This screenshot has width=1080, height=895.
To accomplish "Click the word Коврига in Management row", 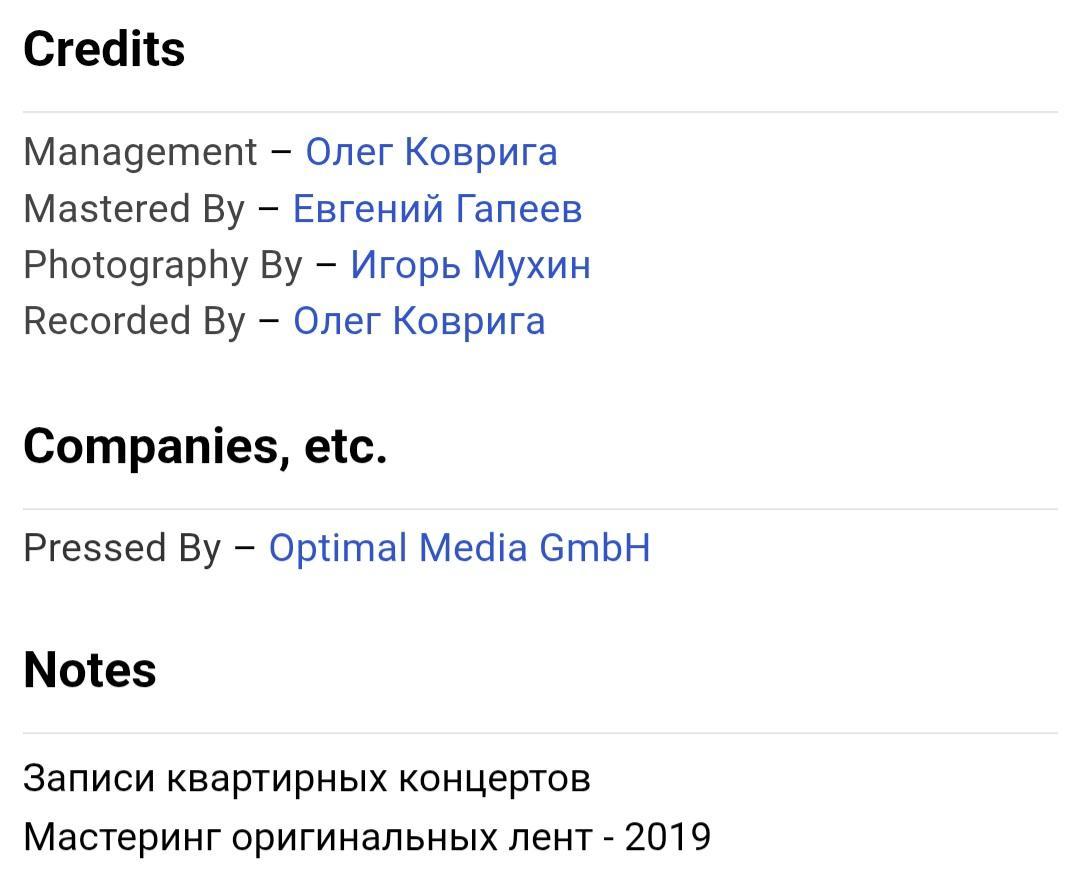I will 481,152.
